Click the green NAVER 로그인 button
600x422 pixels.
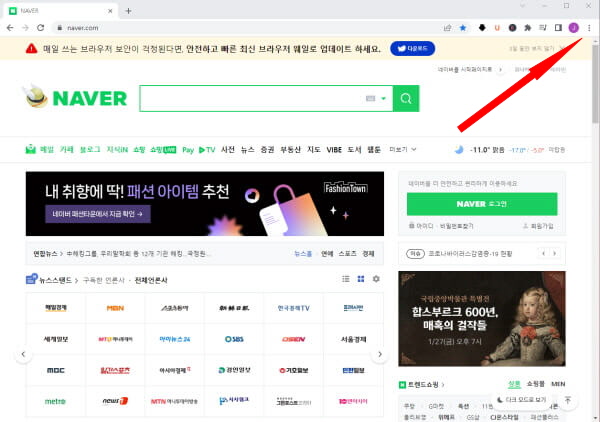(x=482, y=204)
